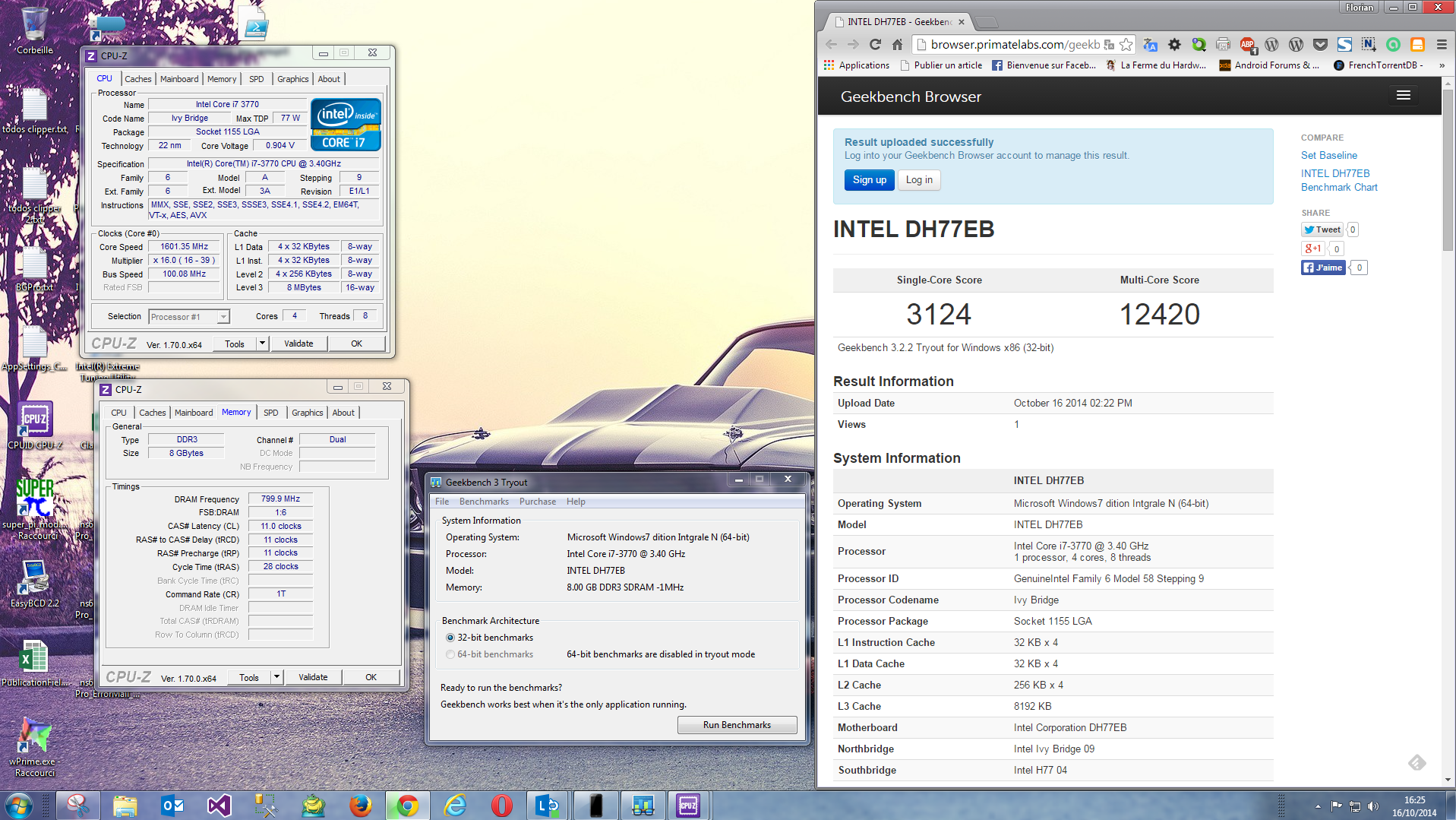Open Snipping Tool from the taskbar
The height and width of the screenshot is (820, 1456).
coord(77,806)
